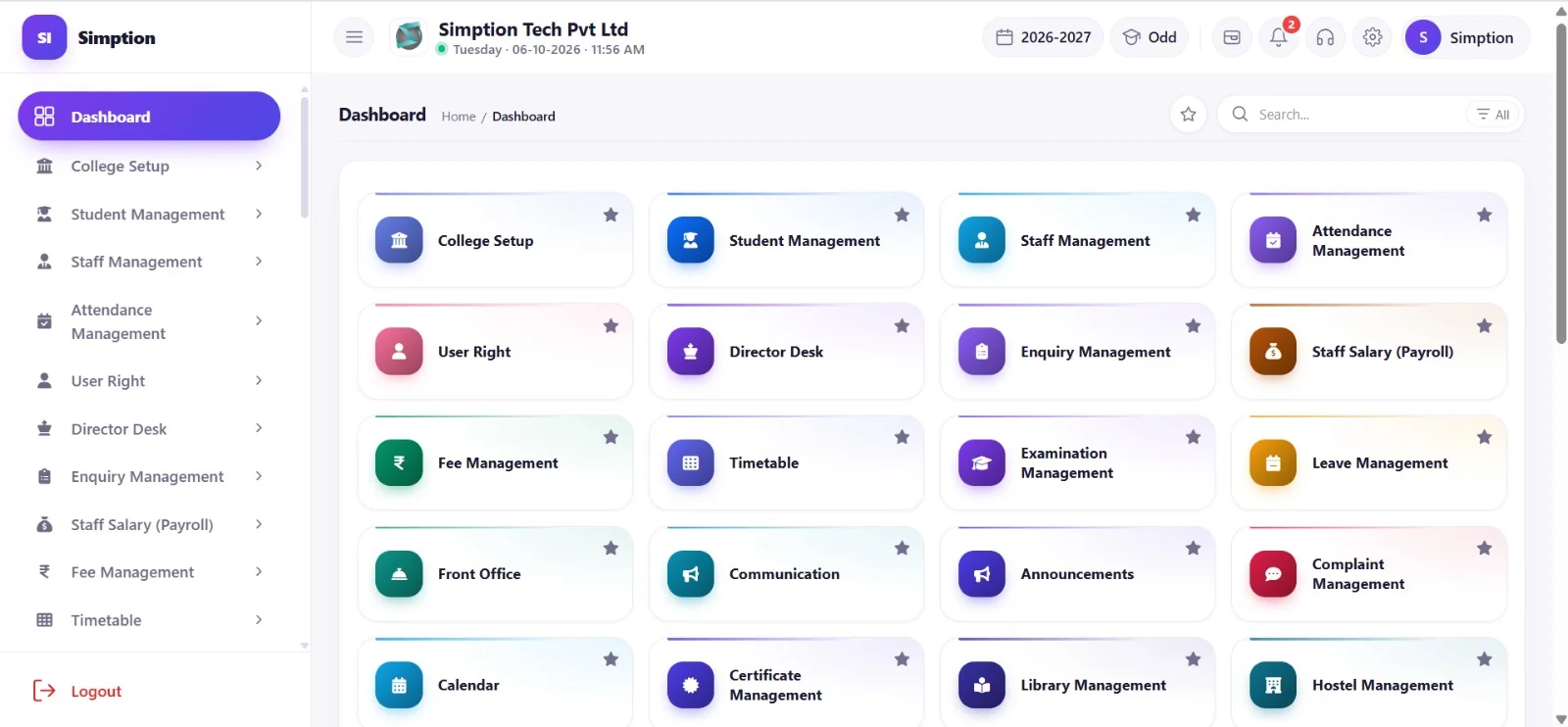Expand Staff Management sidebar chevron
The width and height of the screenshot is (1568, 727).
pyautogui.click(x=259, y=262)
